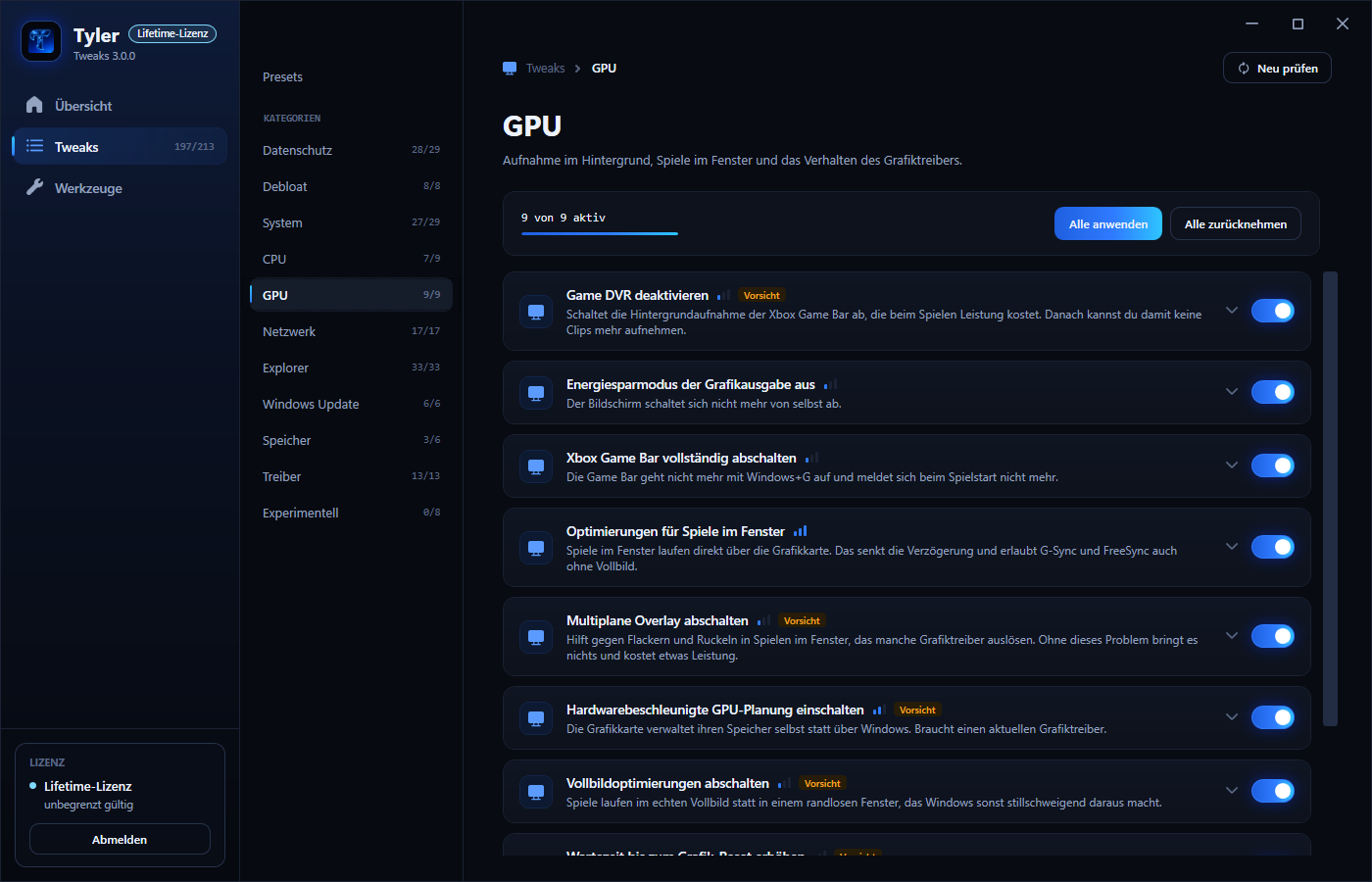Click the Alle anwenden button

1108,223
